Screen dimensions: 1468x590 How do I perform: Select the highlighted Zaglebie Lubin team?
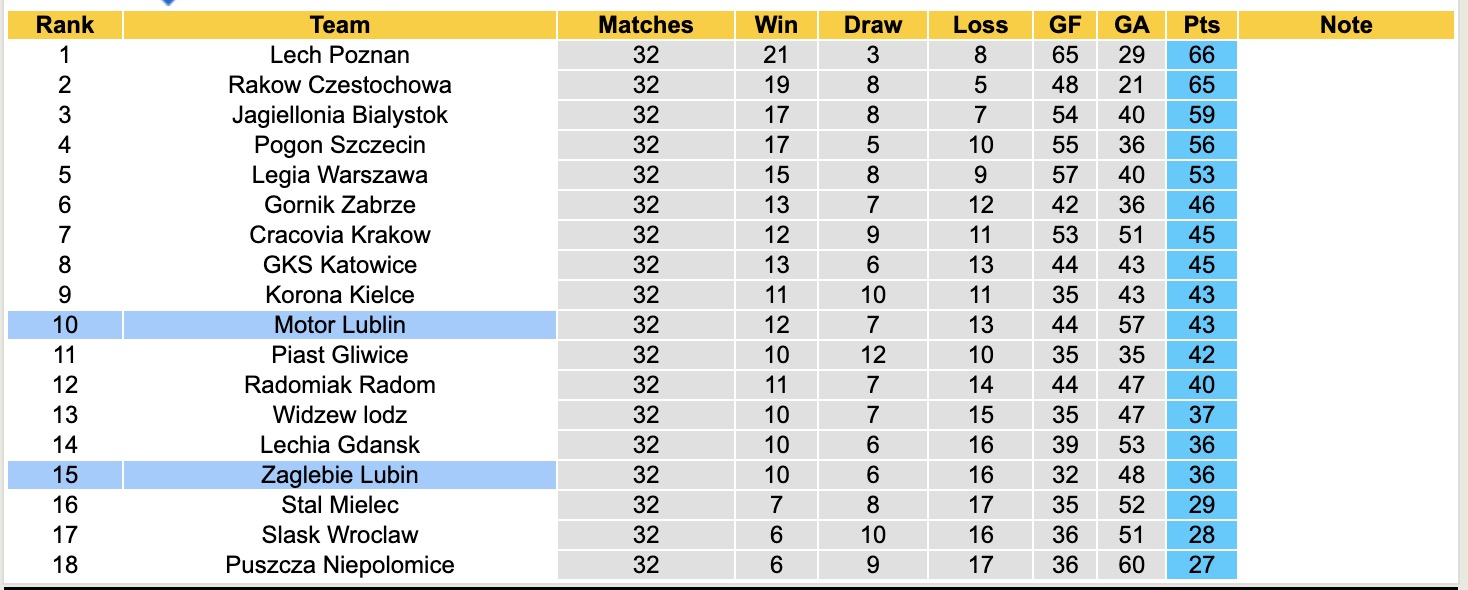[x=340, y=475]
